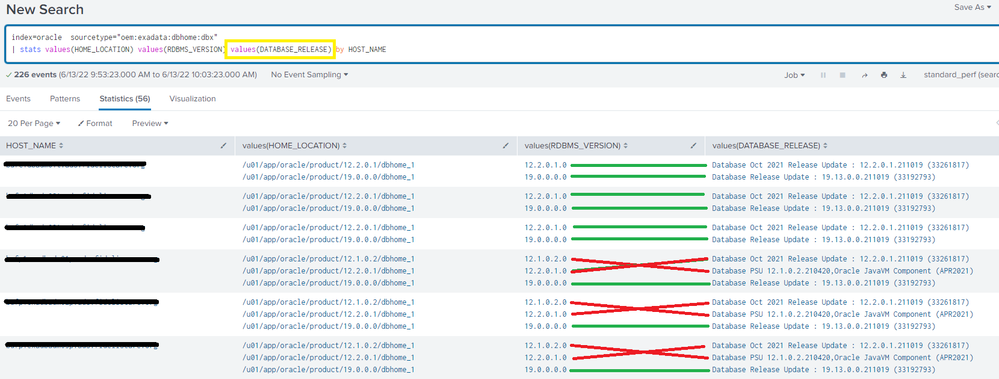Share the search job

[x=865, y=75]
